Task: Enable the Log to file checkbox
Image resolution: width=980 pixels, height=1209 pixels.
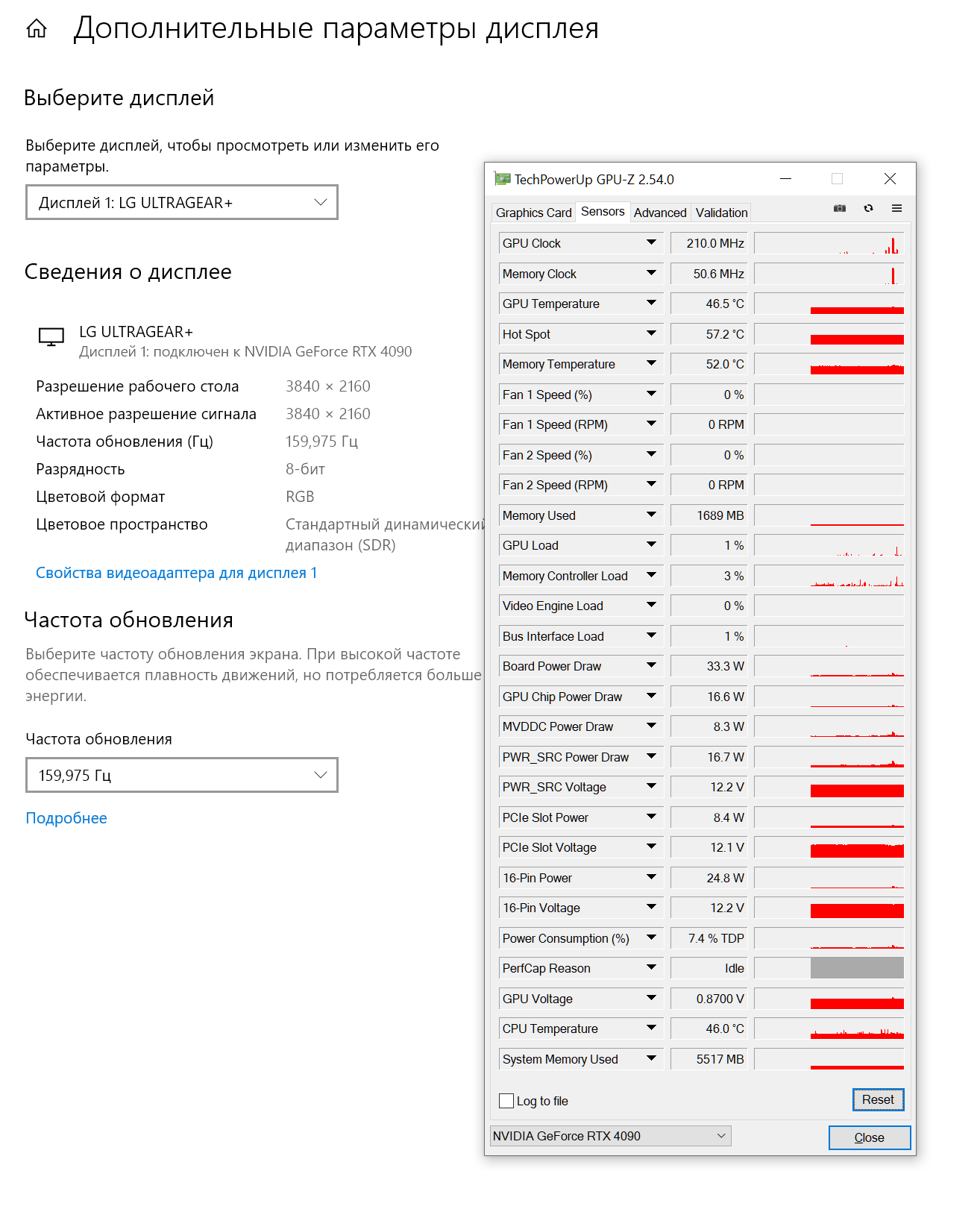Action: 506,1101
